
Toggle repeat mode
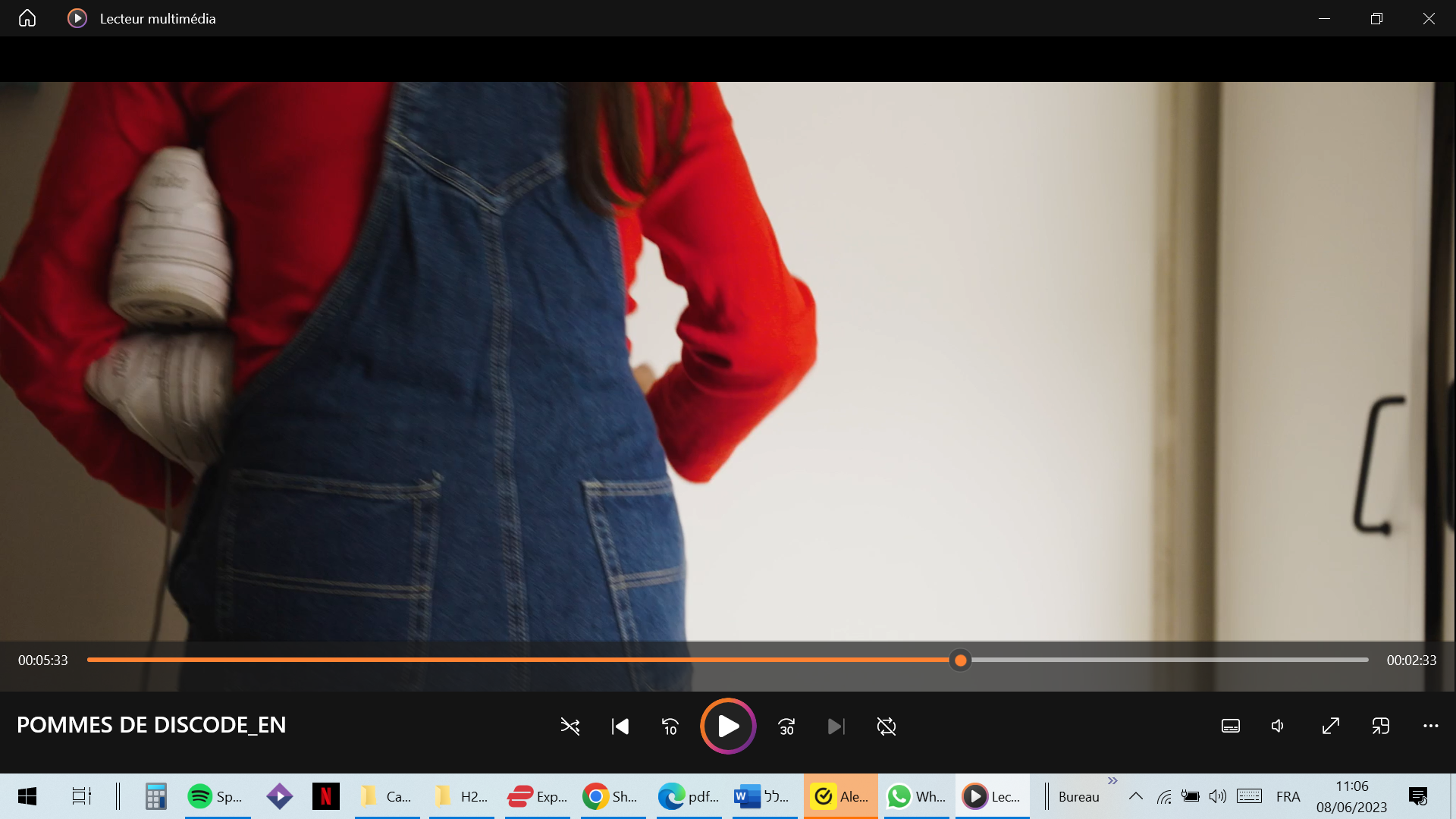tap(886, 726)
